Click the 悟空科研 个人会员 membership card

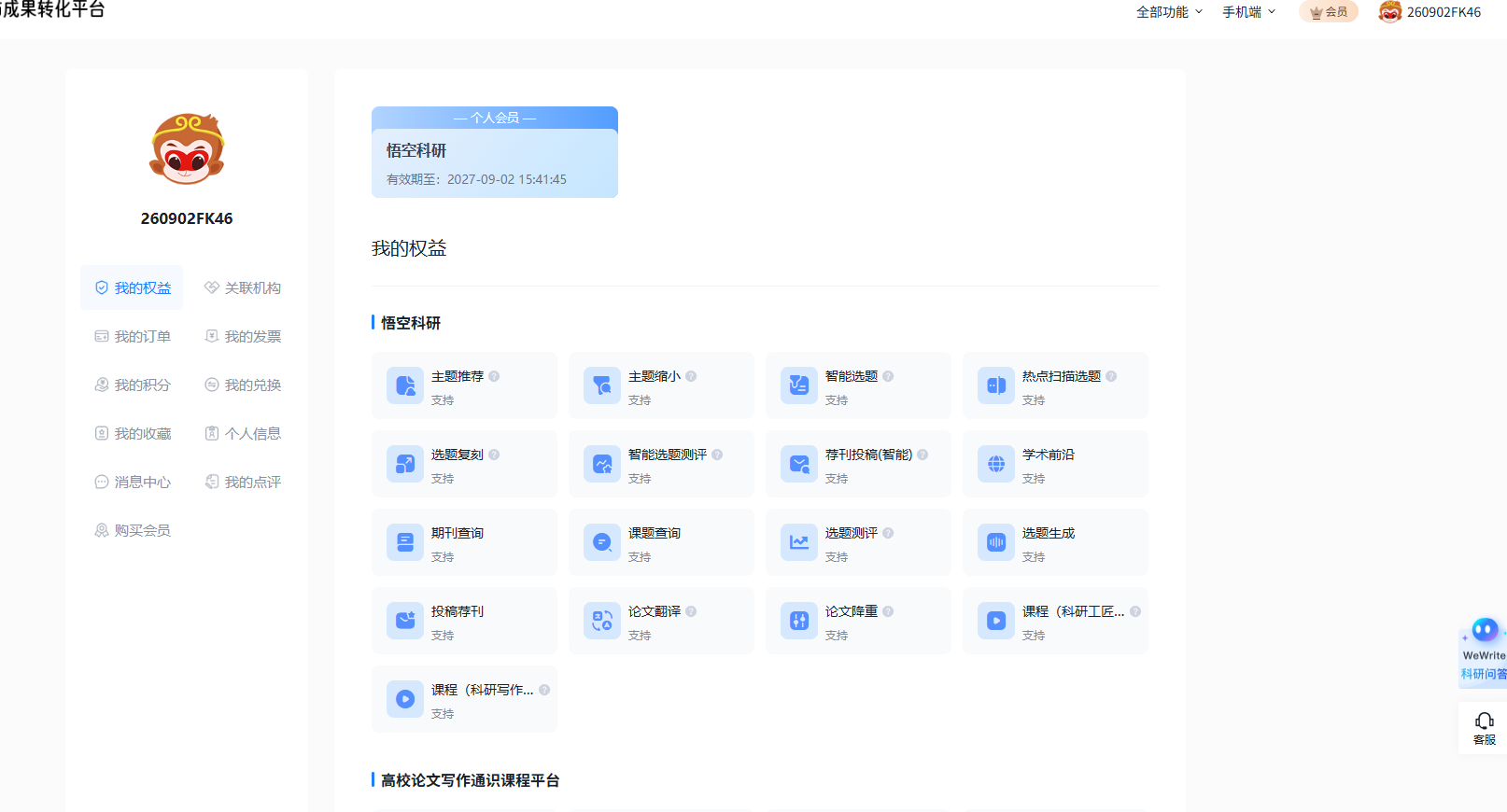(x=495, y=152)
